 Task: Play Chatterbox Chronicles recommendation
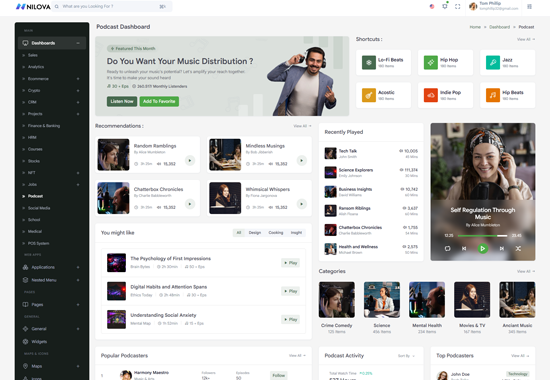pos(190,204)
